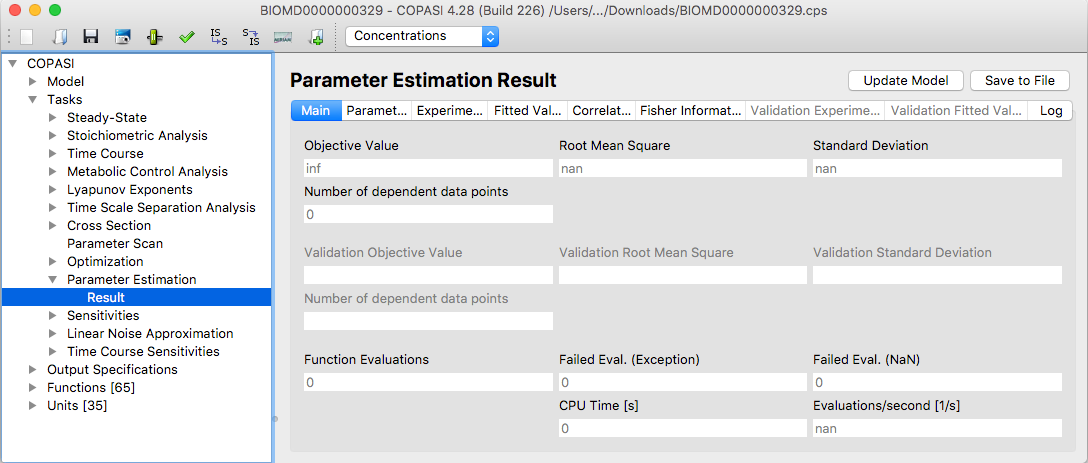Open the Concentrations dropdown
This screenshot has height=463, width=1088.
[x=421, y=35]
